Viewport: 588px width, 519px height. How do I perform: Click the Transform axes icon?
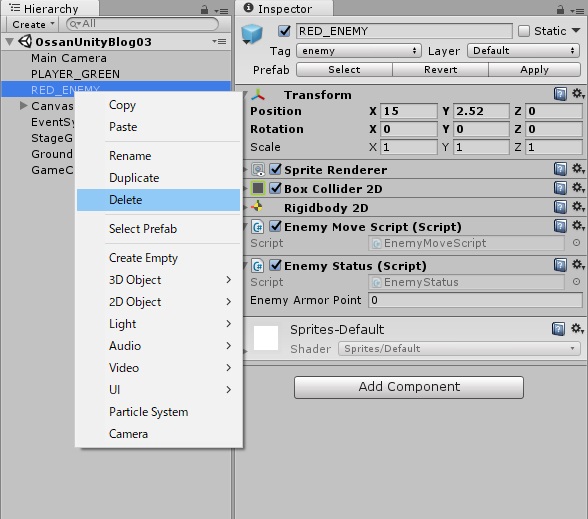(258, 95)
